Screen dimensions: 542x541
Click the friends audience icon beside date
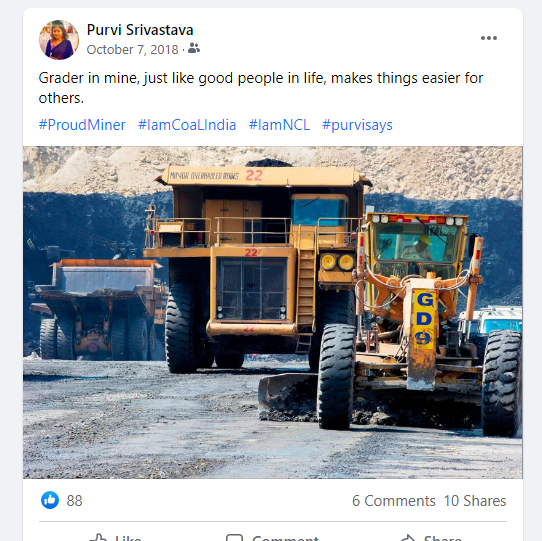click(194, 48)
